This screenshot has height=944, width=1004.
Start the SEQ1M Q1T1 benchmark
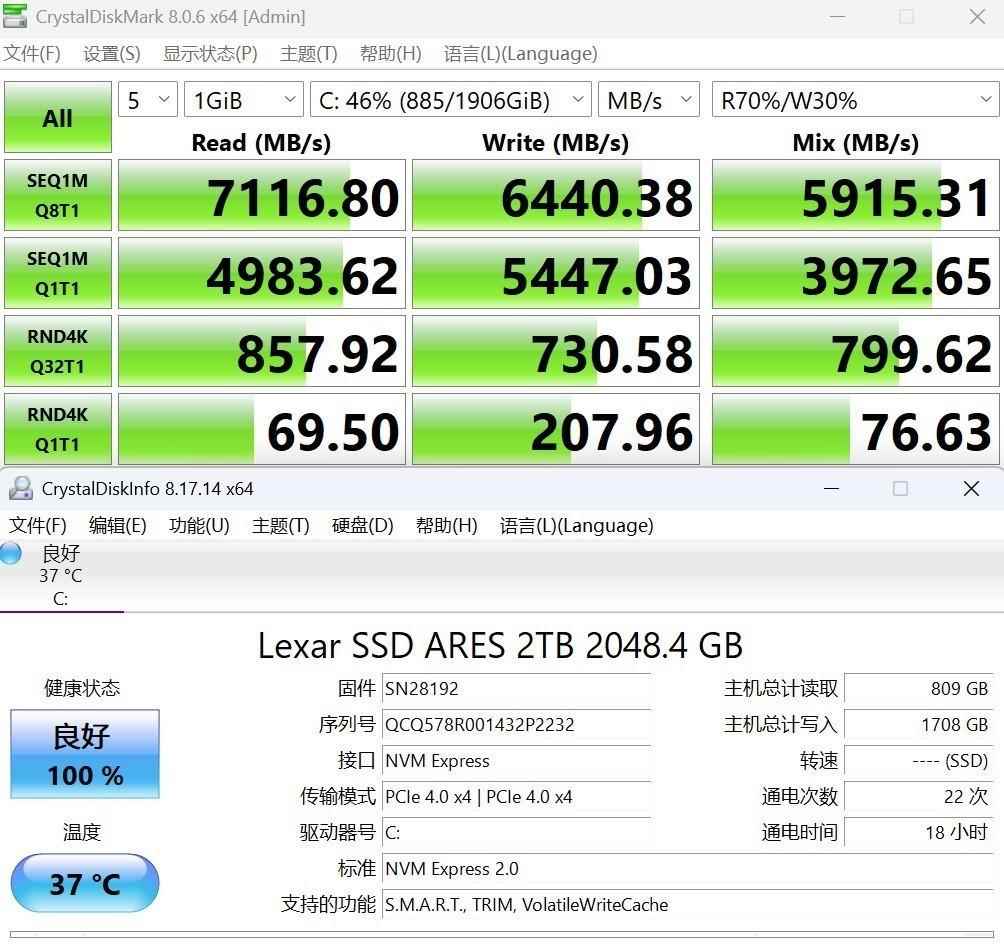pos(57,273)
